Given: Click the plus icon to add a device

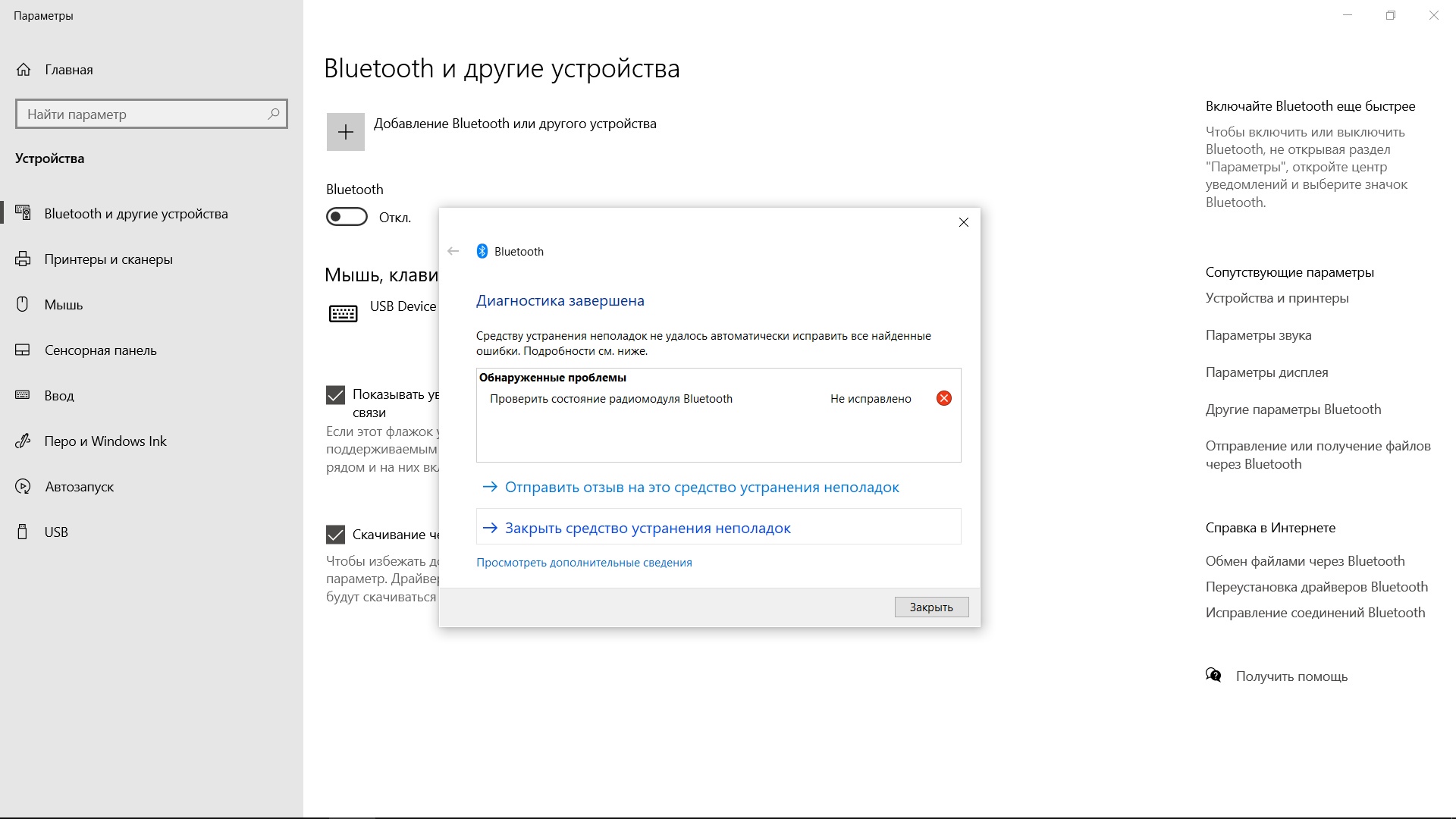Looking at the screenshot, I should [x=346, y=132].
